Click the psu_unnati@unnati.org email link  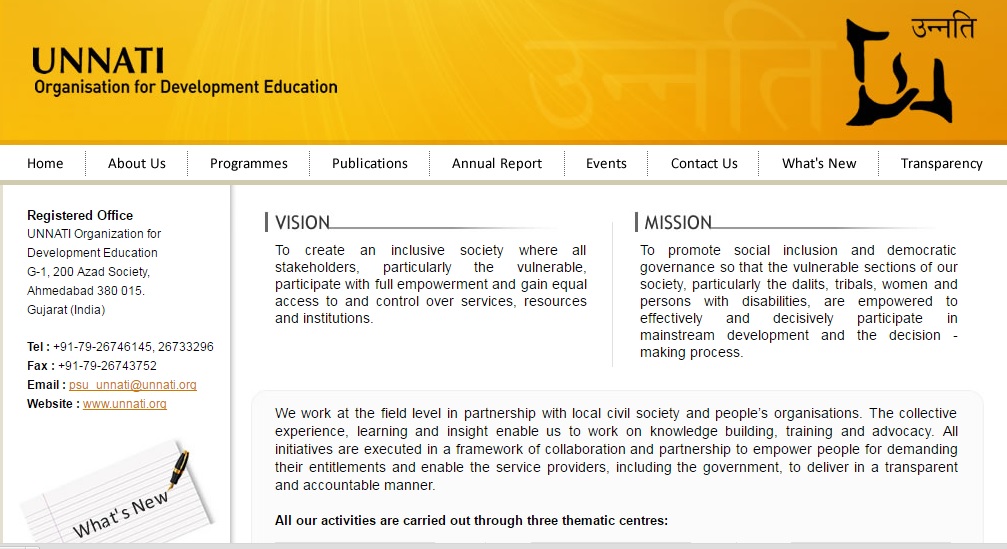coord(133,385)
